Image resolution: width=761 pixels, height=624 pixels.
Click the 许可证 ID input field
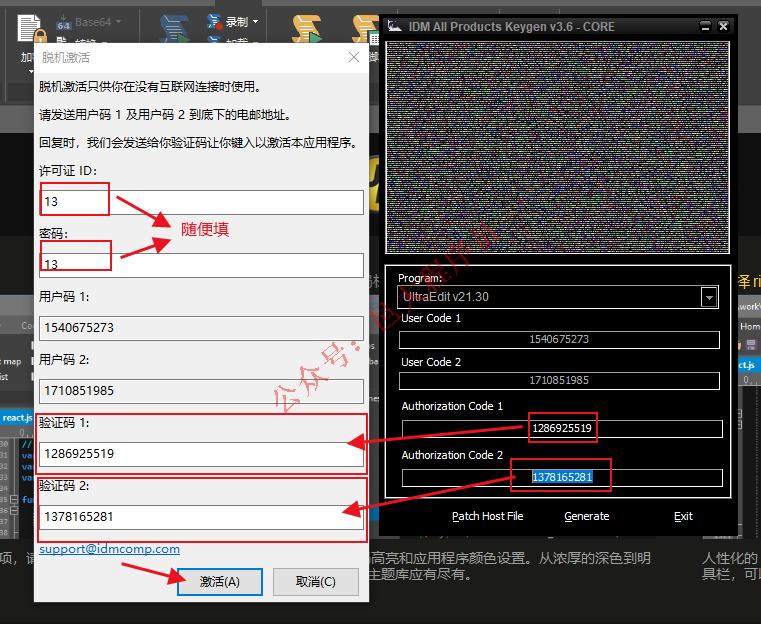click(201, 202)
